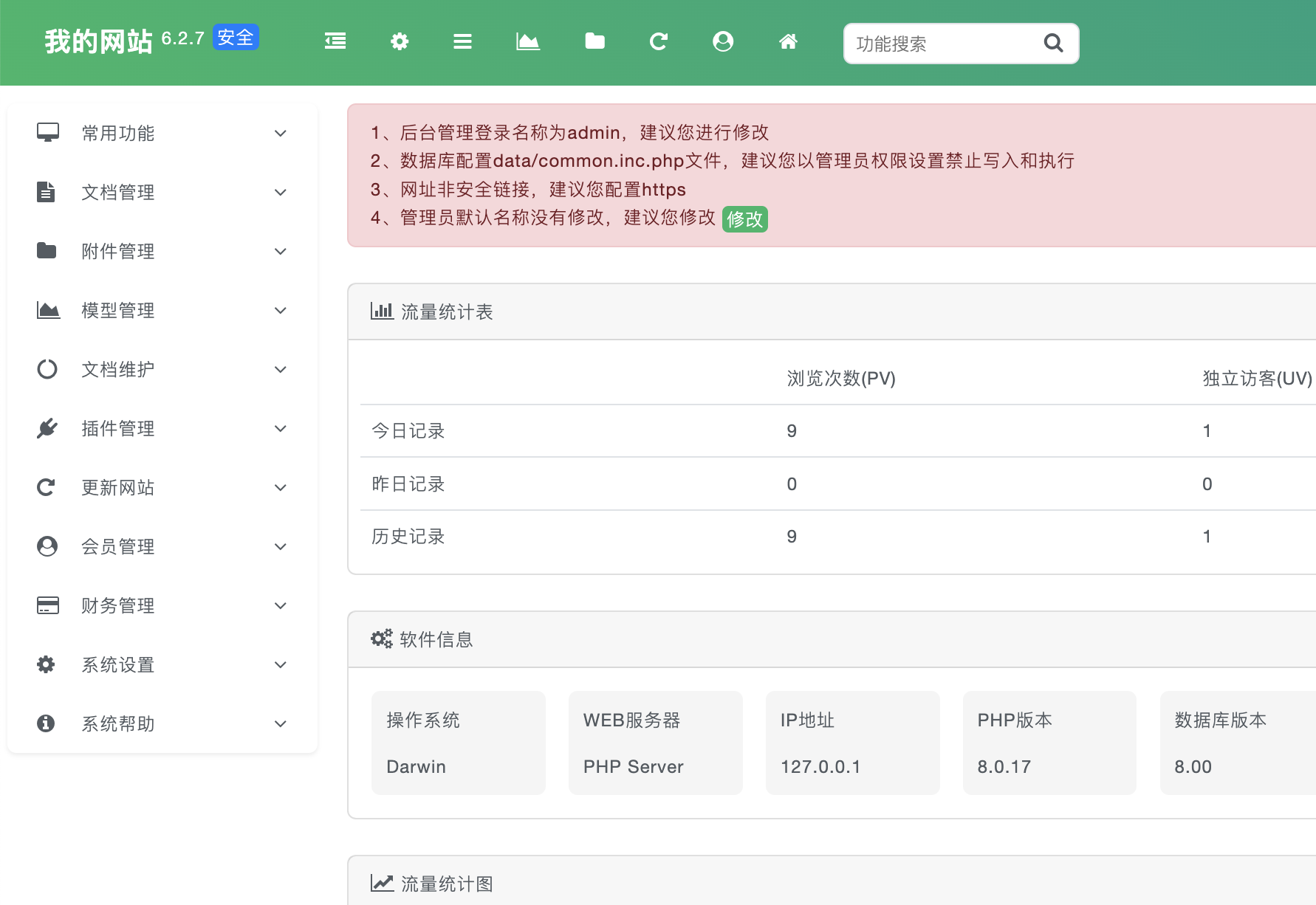Click the folder icon beside 附件管理
1316x905 pixels.
pos(47,250)
